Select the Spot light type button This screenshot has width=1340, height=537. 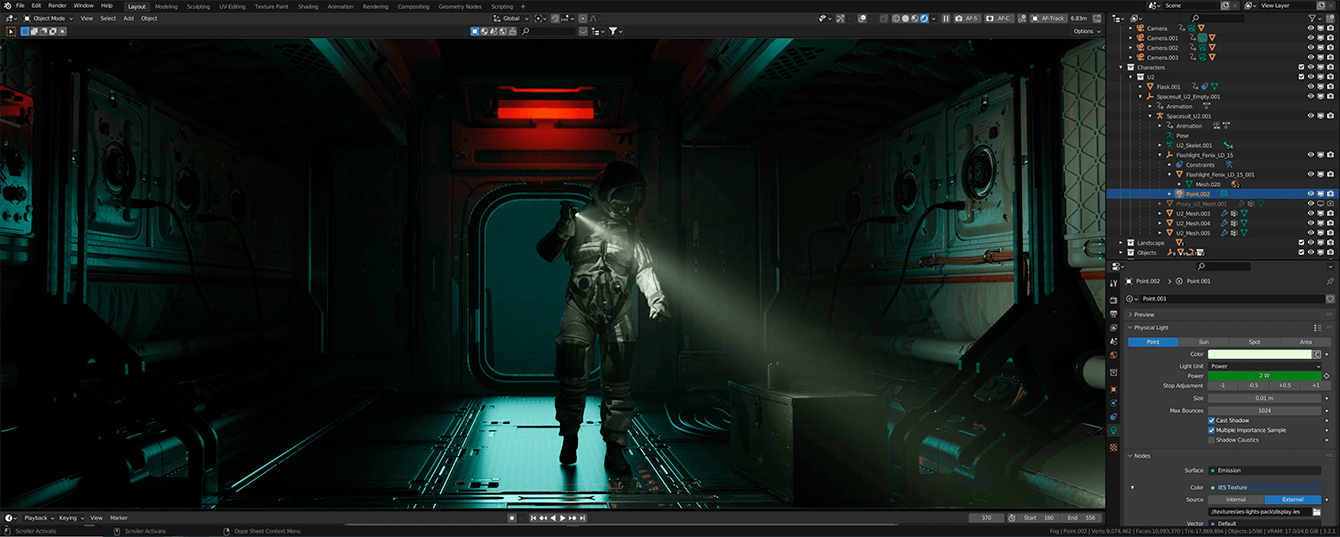1254,342
